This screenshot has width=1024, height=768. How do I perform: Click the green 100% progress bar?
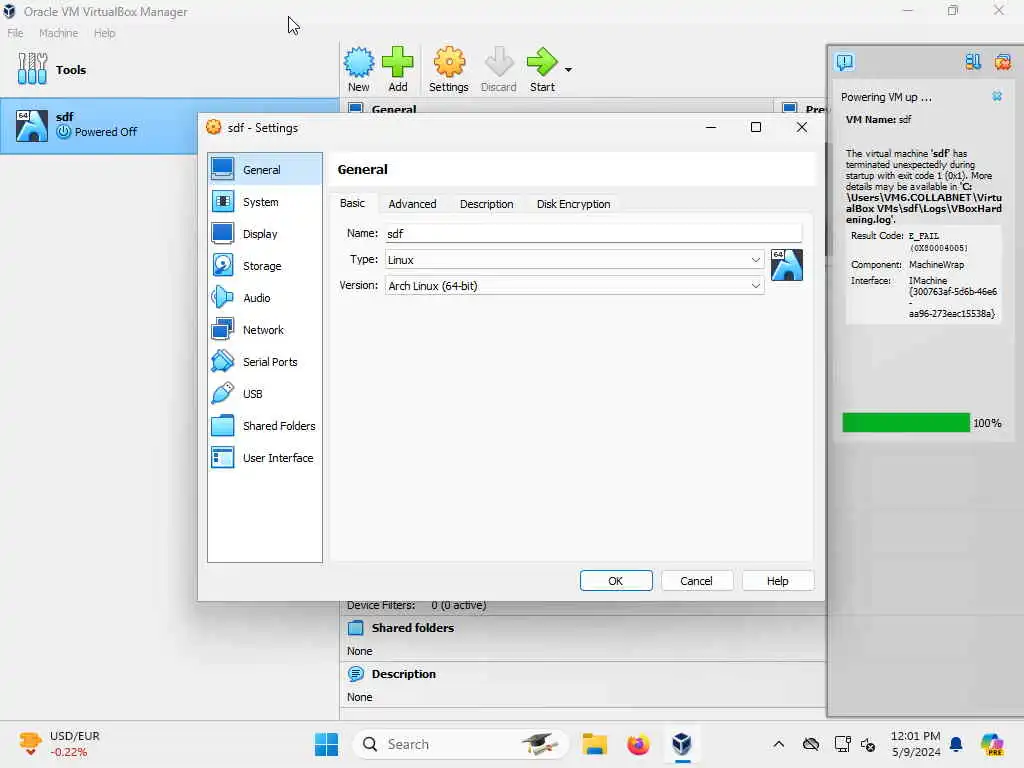pos(906,423)
